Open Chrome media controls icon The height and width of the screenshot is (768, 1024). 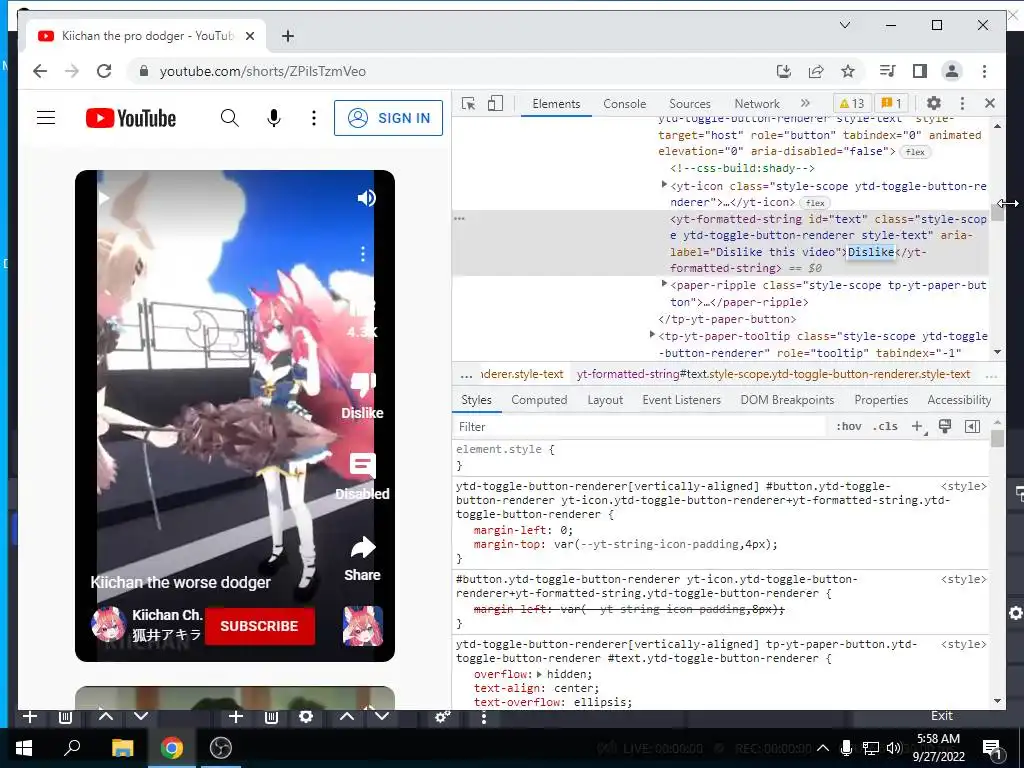887,71
